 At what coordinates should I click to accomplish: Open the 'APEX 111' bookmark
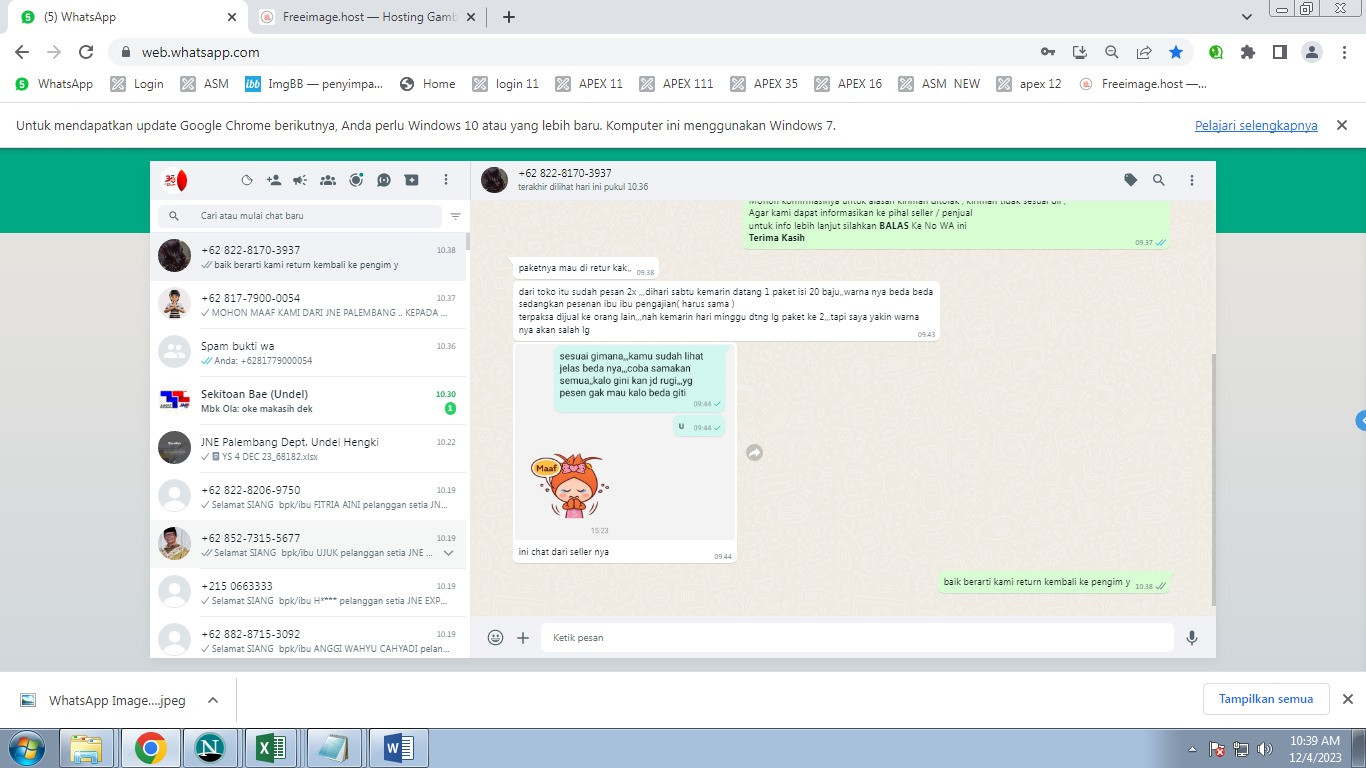676,84
